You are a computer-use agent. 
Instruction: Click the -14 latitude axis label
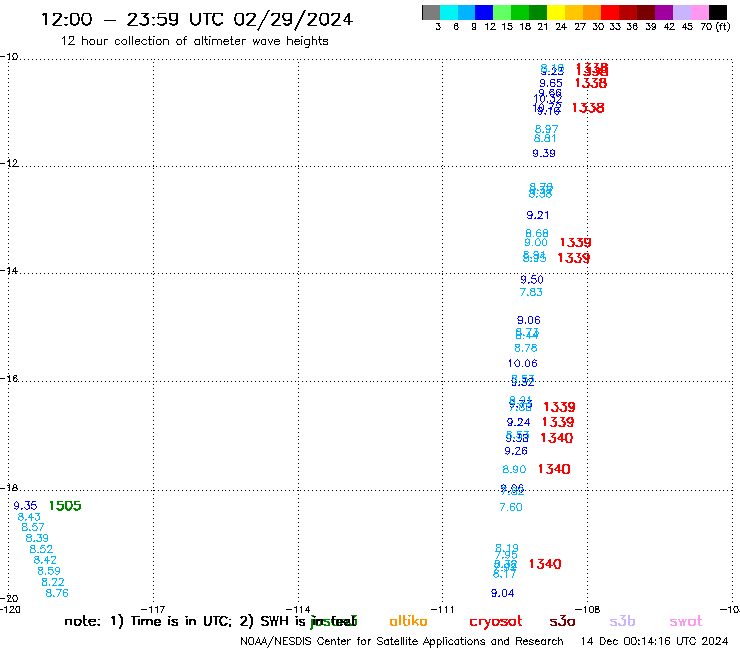click(9, 270)
